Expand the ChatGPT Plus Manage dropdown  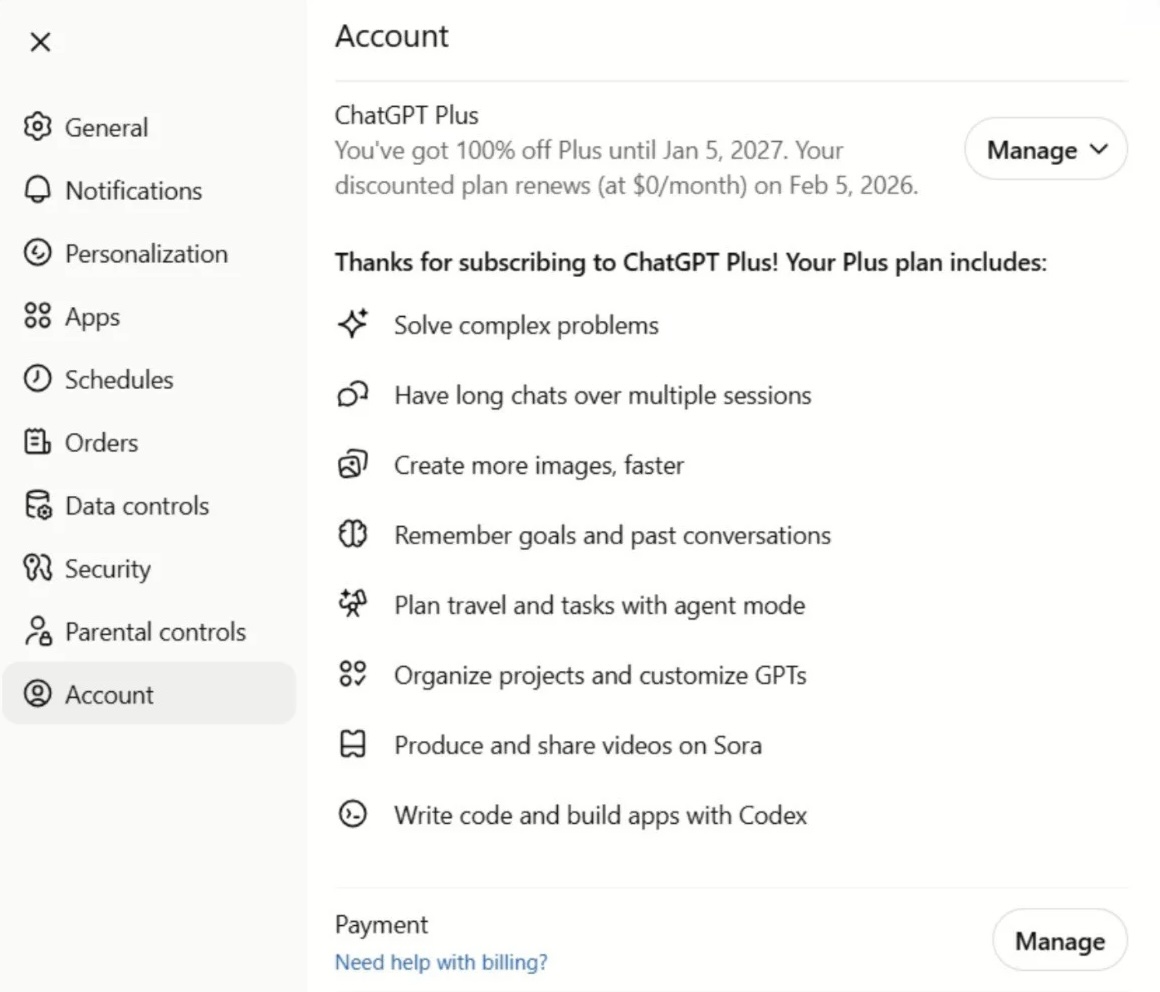point(1045,150)
